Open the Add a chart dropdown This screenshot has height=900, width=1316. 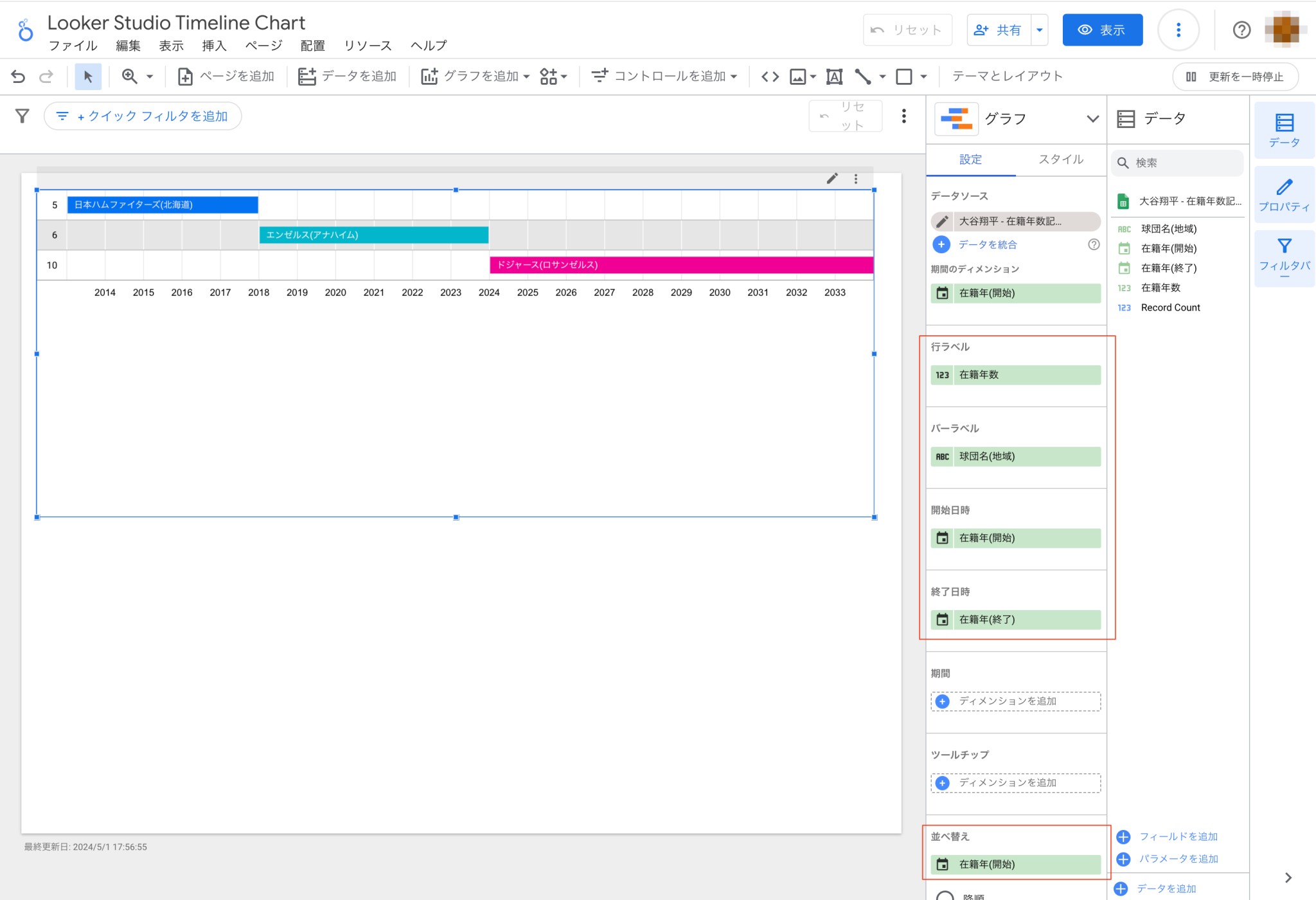[x=476, y=76]
